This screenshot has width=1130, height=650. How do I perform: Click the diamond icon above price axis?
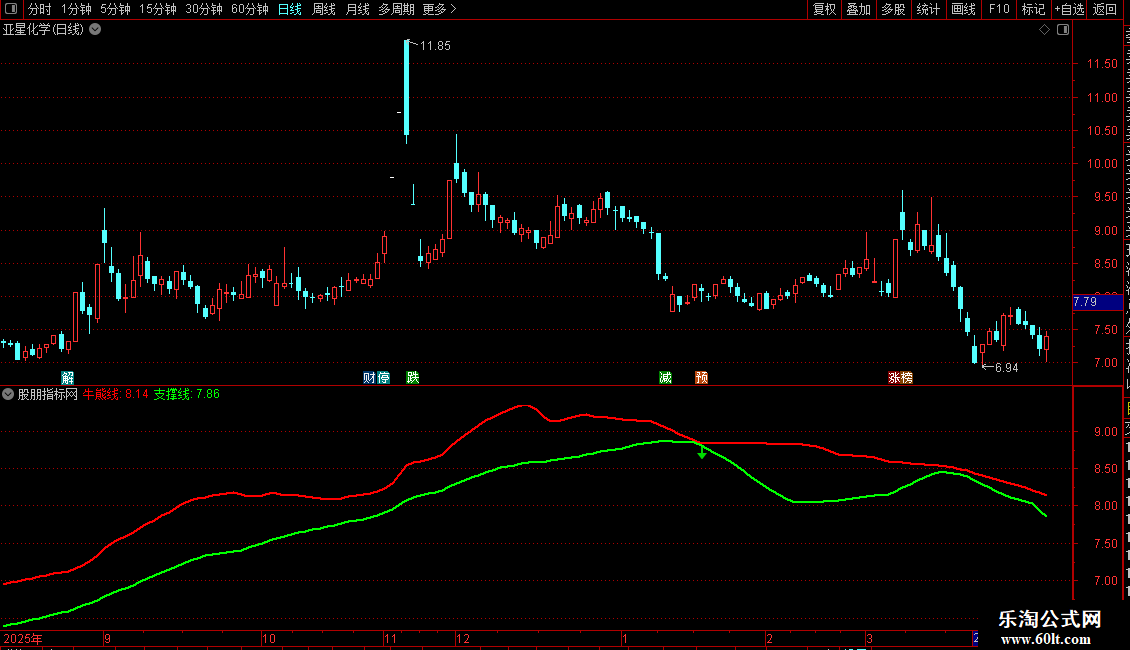[1044, 30]
